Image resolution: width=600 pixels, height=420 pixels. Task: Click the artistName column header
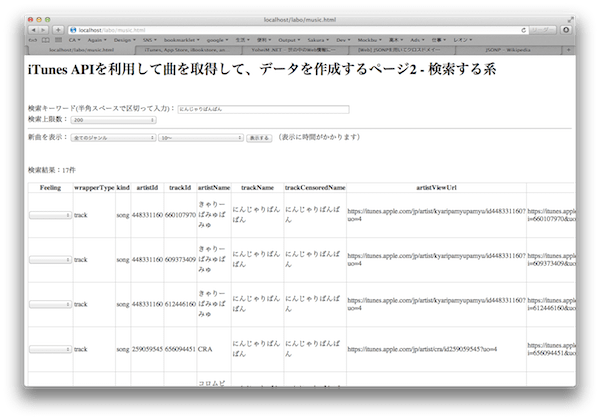click(214, 188)
